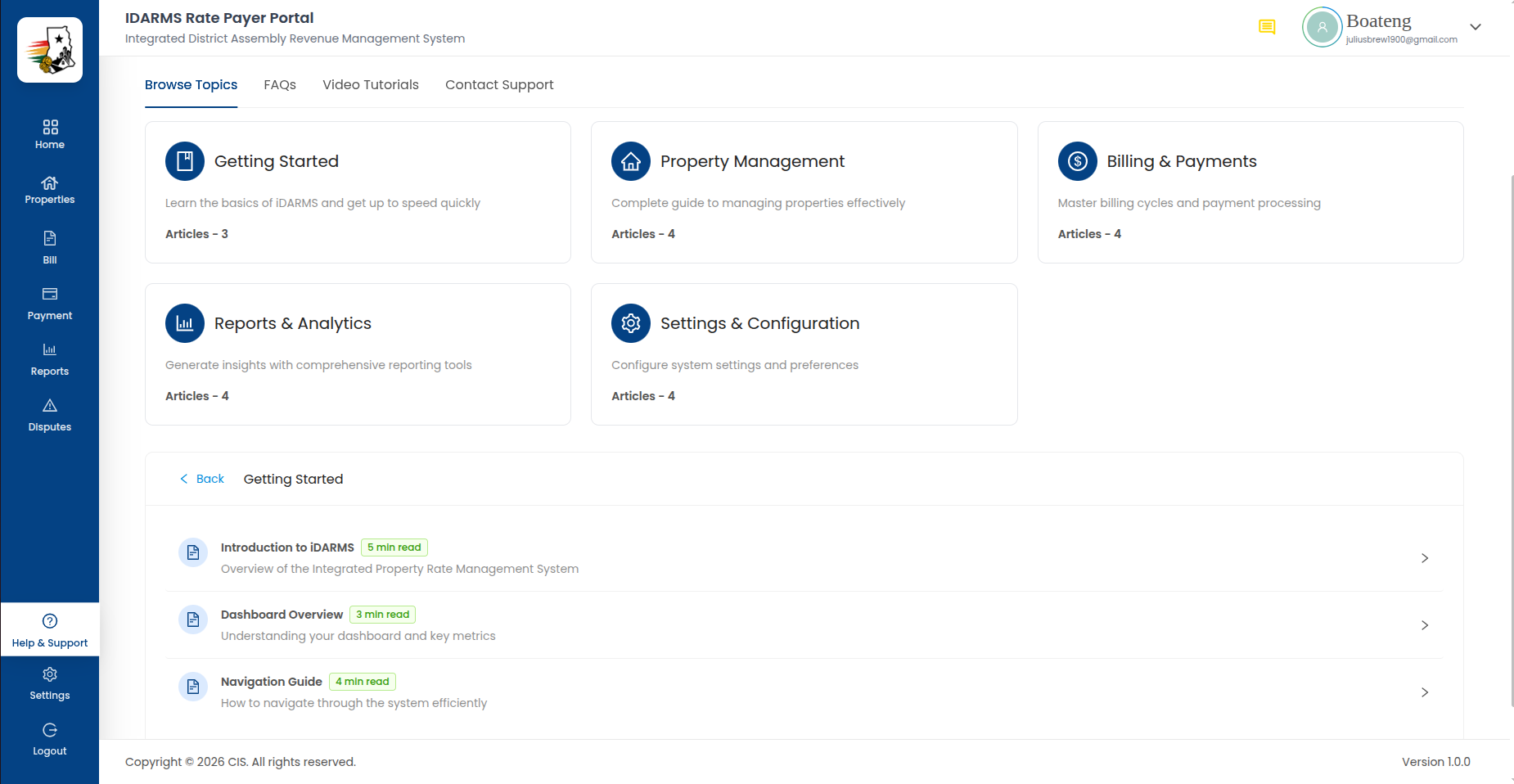Viewport: 1514px width, 784px height.
Task: Click the Getting Started book icon
Action: point(185,161)
